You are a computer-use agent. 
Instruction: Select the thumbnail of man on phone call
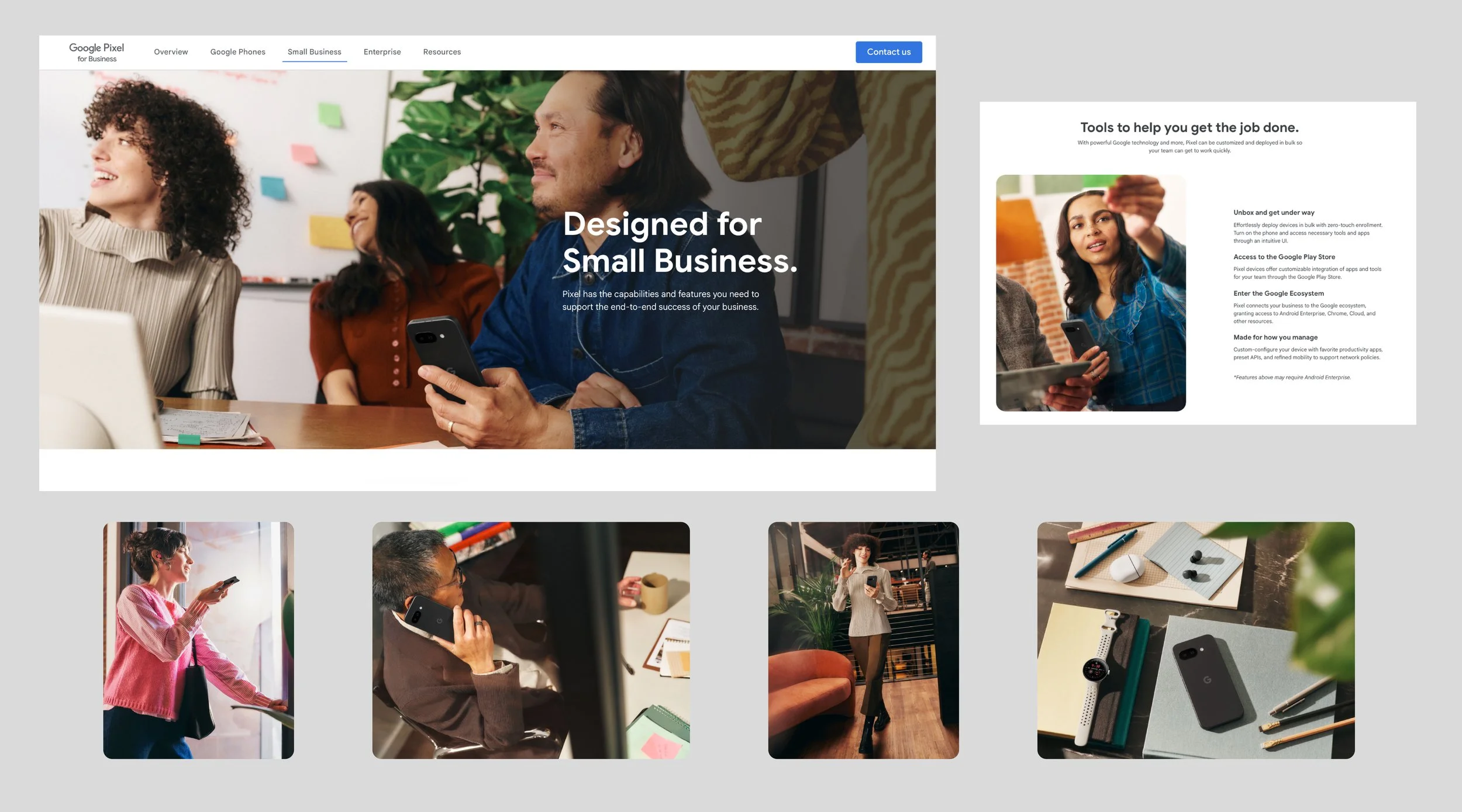pyautogui.click(x=530, y=639)
